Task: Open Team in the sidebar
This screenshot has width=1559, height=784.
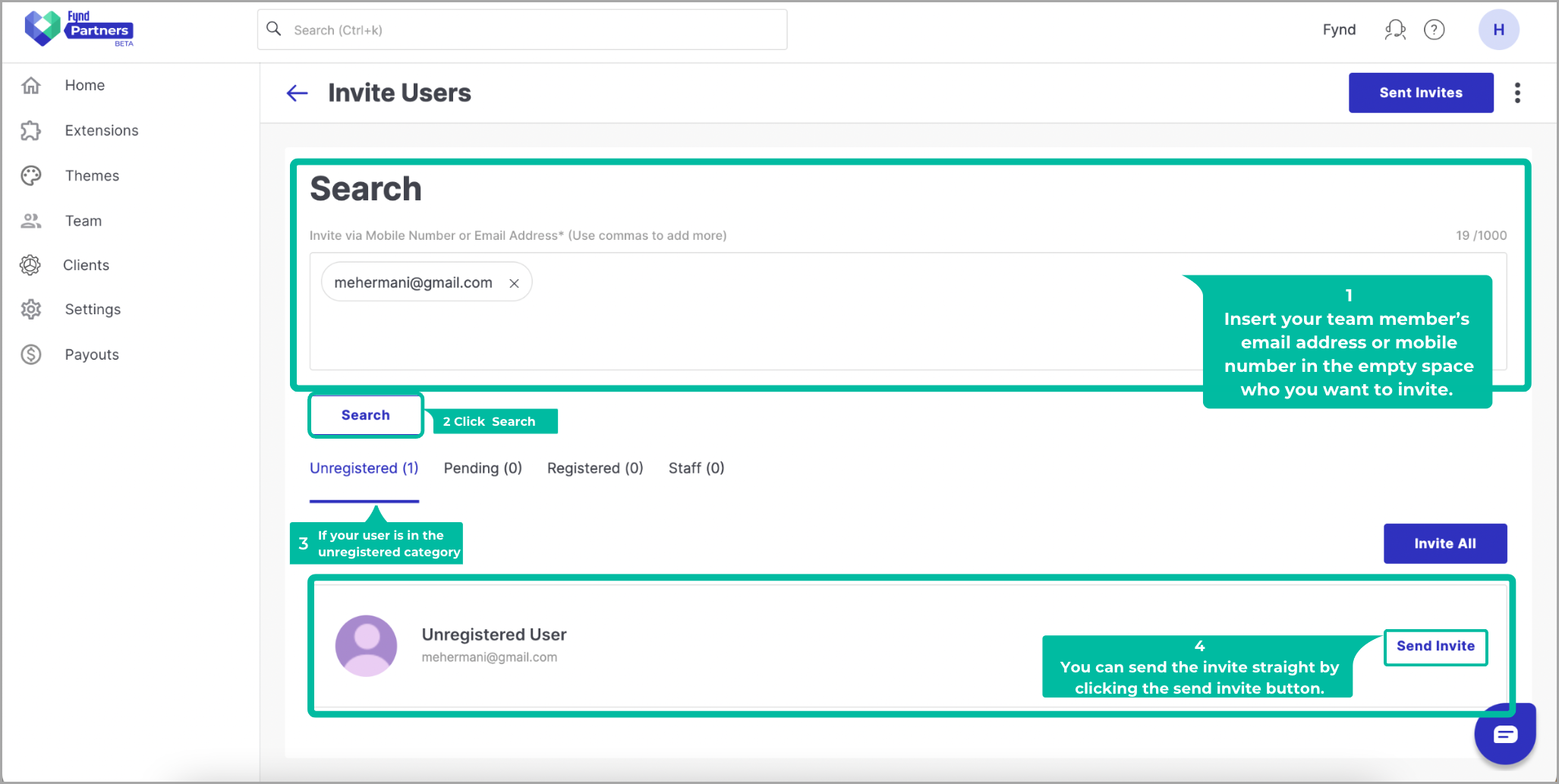Action: [83, 221]
